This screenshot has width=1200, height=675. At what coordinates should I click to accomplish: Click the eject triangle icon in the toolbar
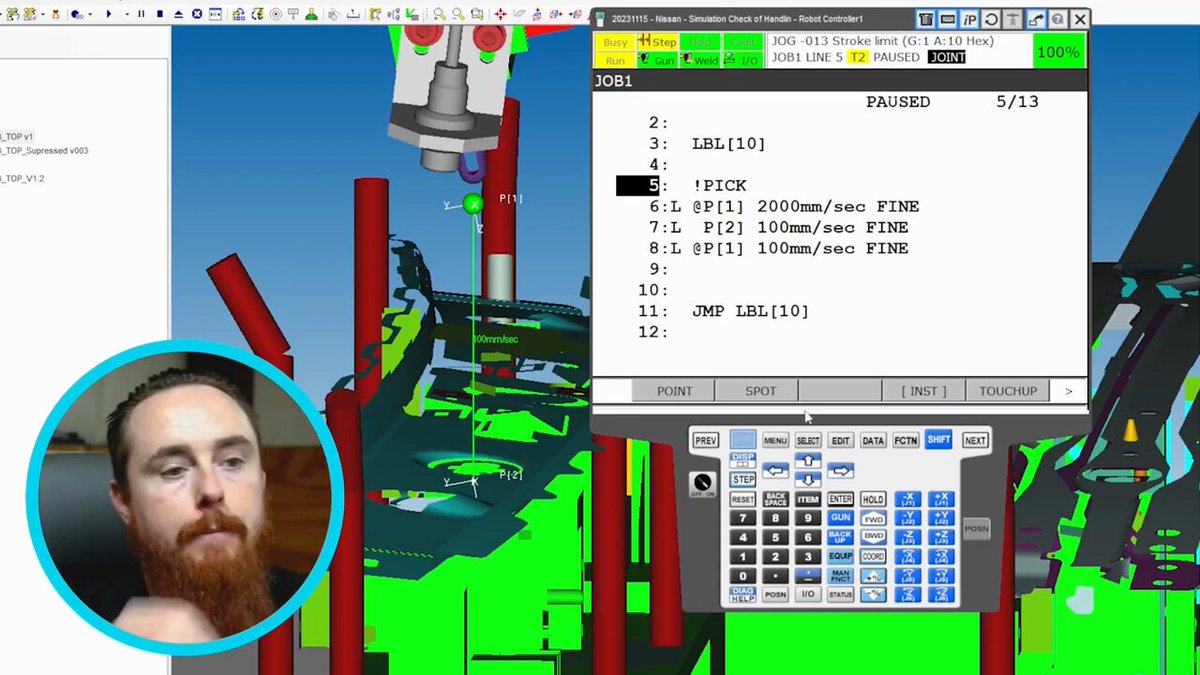(178, 14)
